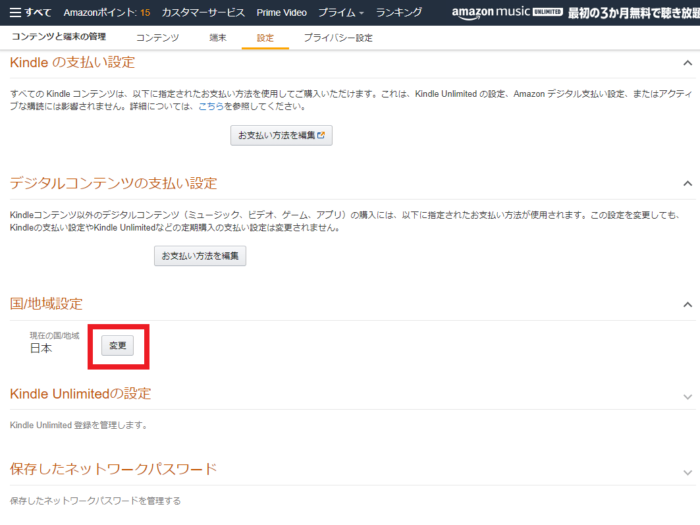Image resolution: width=700 pixels, height=525 pixels.
Task: Collapse the 国/地域設定 section
Action: click(x=688, y=305)
